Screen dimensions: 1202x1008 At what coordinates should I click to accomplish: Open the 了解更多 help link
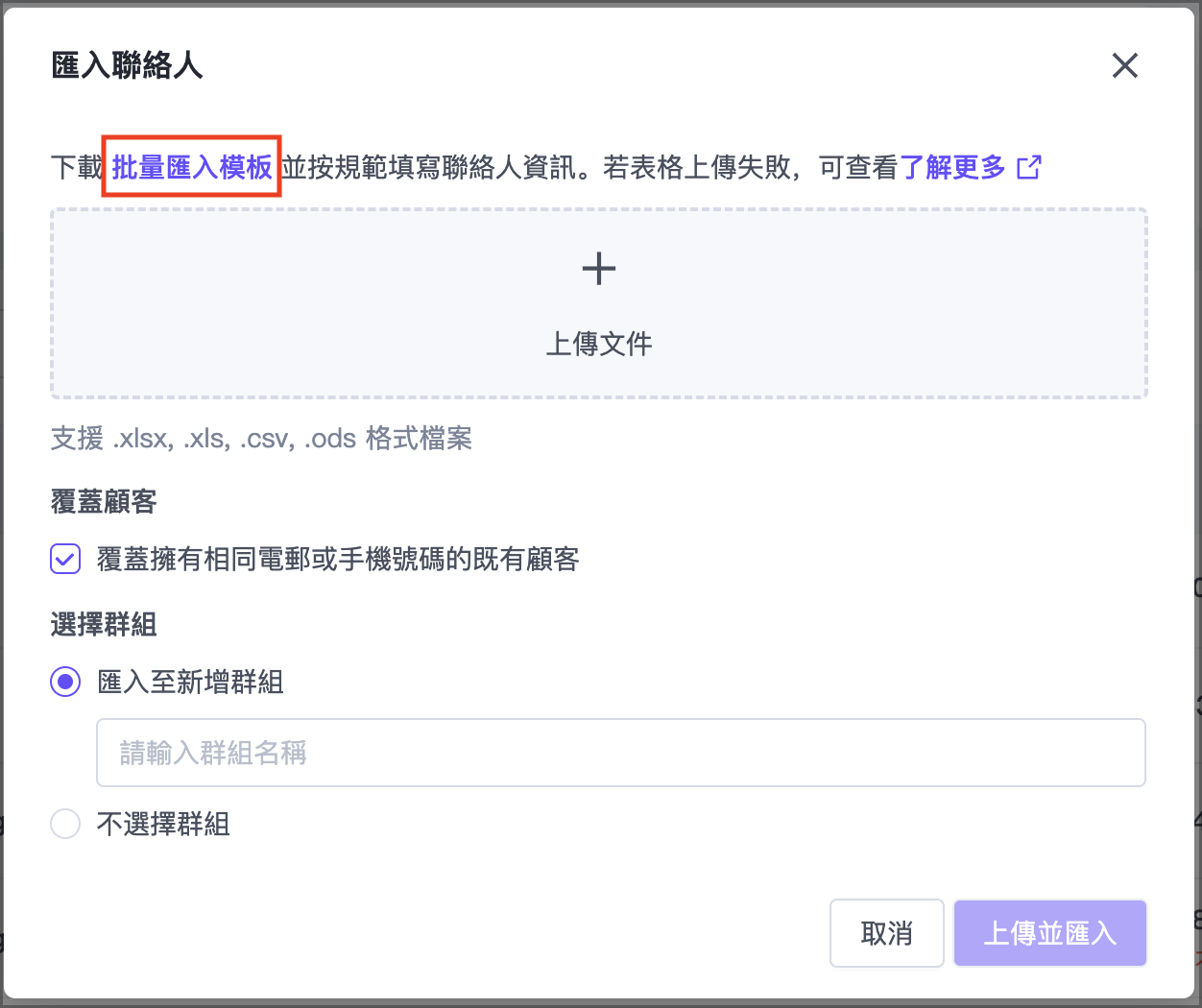(952, 168)
